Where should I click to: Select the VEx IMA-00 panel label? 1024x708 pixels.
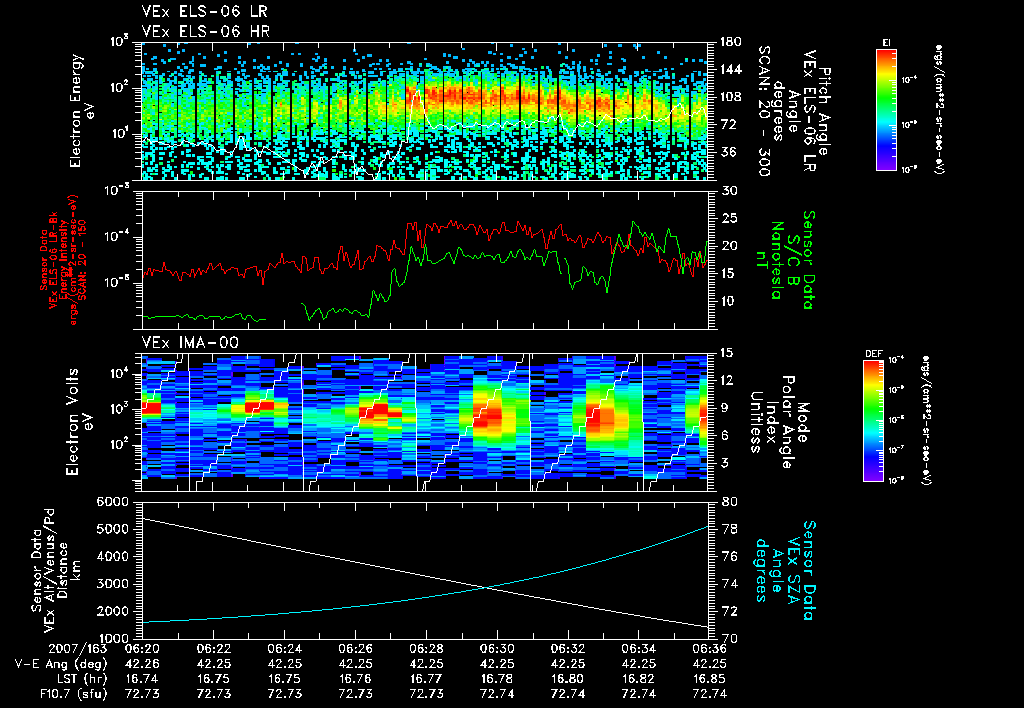pos(190,342)
